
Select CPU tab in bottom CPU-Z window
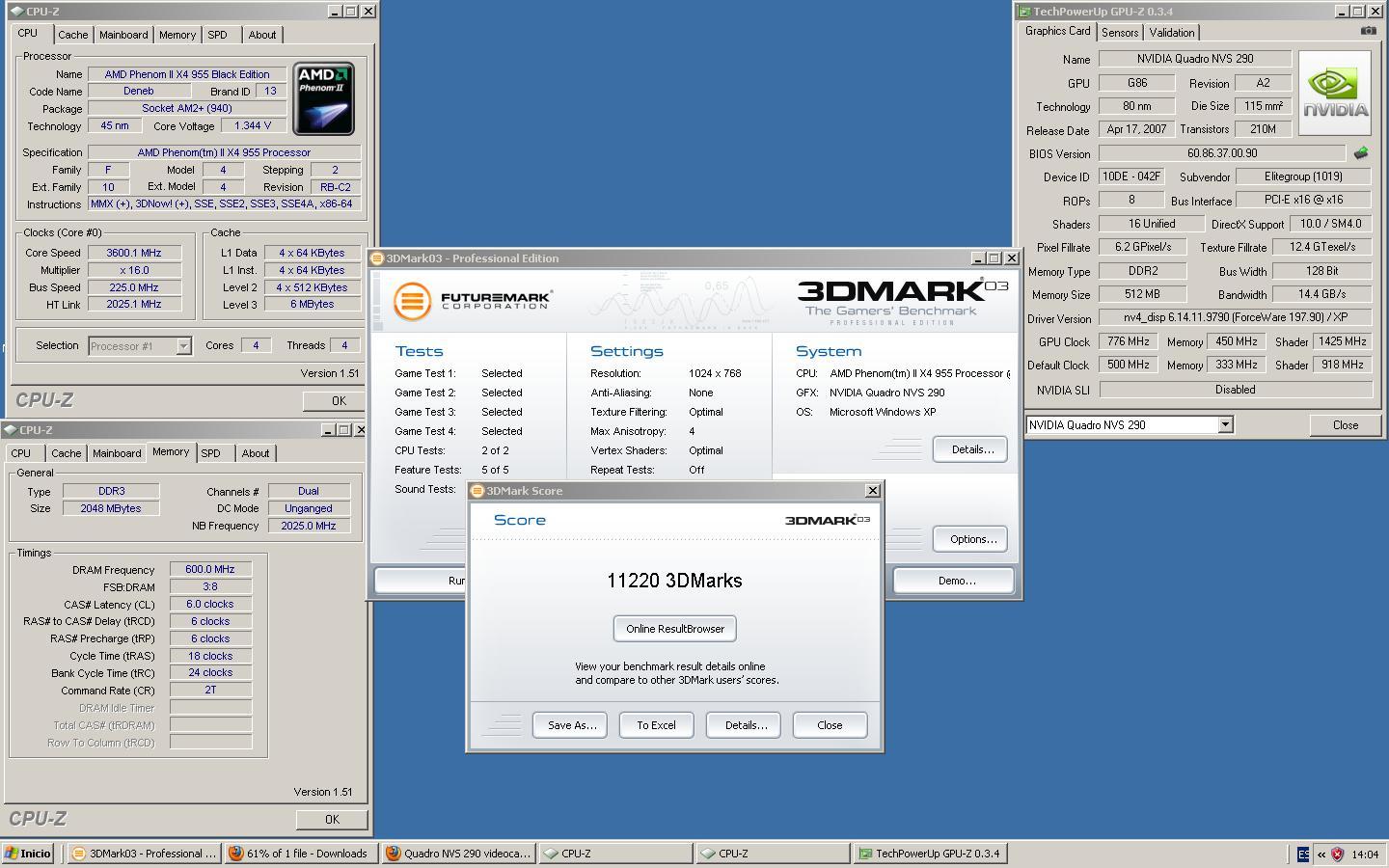pyautogui.click(x=20, y=453)
